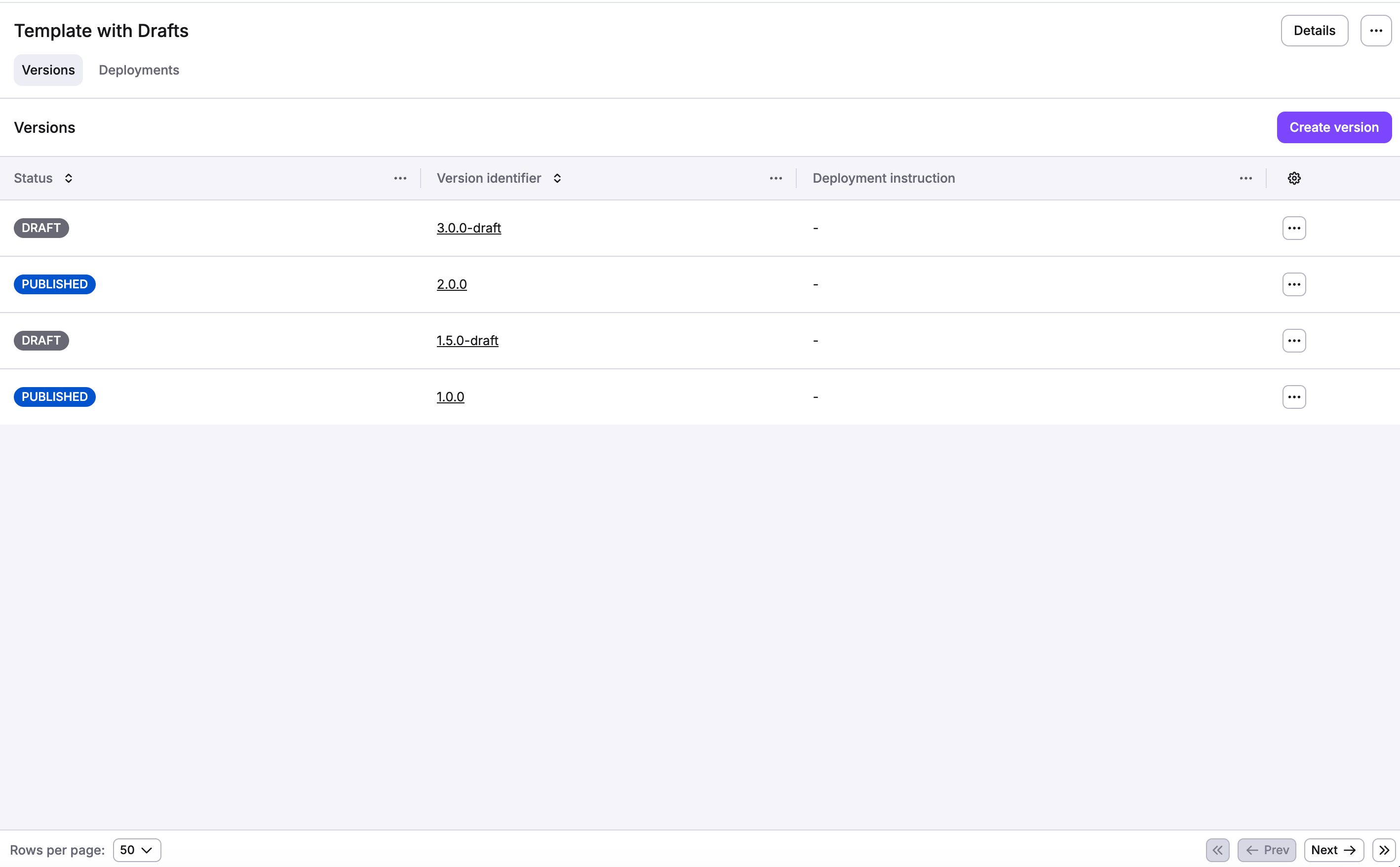Image resolution: width=1400 pixels, height=867 pixels.
Task: Open row actions for version 1.0.0
Action: tap(1294, 397)
